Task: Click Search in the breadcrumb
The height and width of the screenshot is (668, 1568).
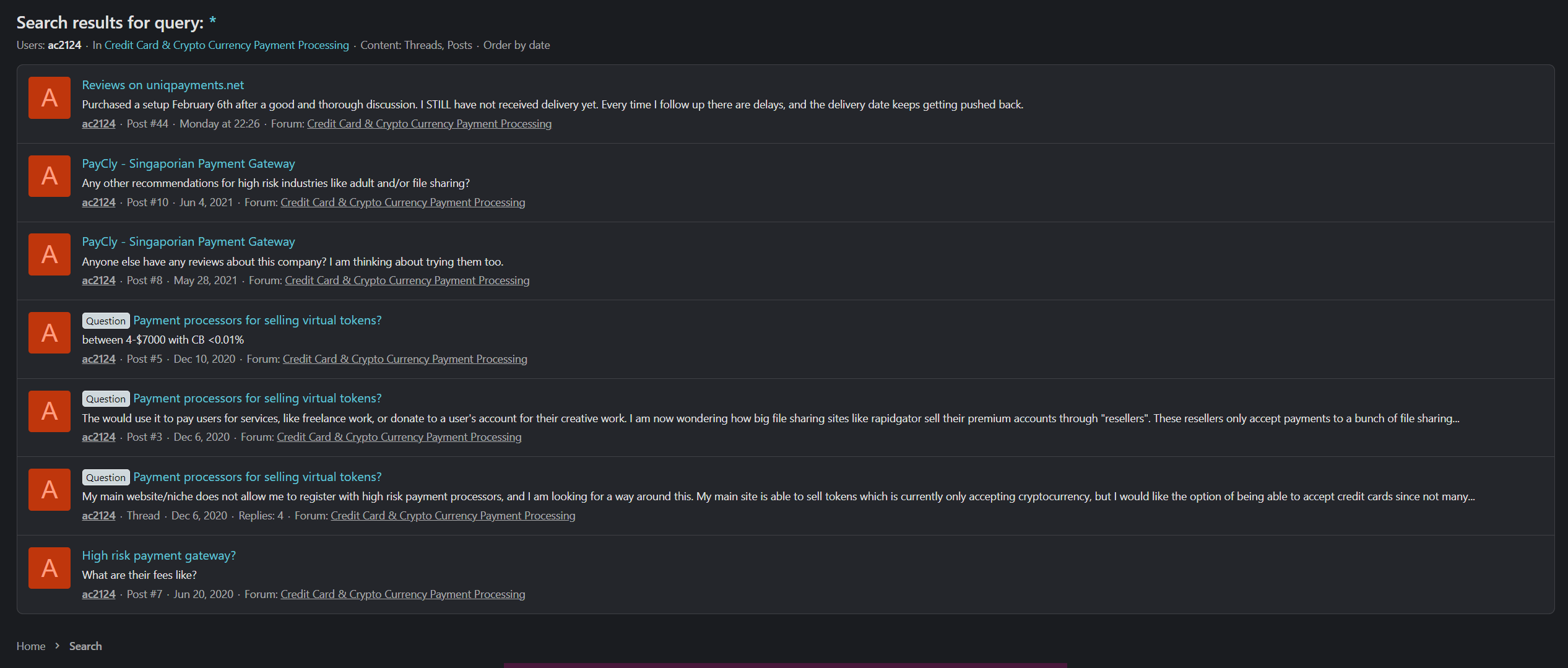Action: click(85, 646)
